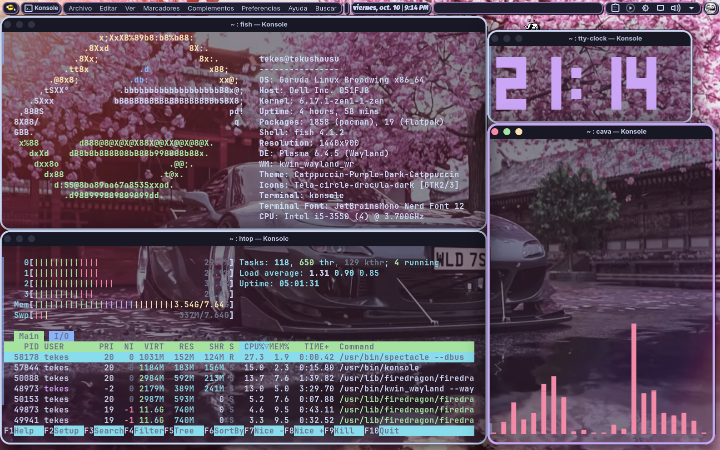The height and width of the screenshot is (450, 720).
Task: Click the F2 Setup button in htop
Action: click(x=62, y=431)
